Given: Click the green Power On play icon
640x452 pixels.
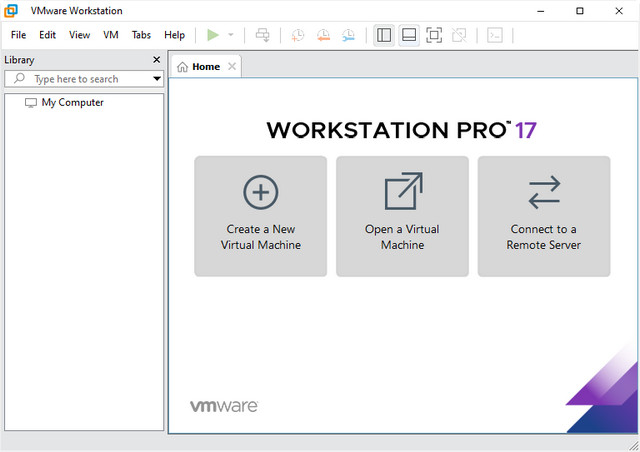Looking at the screenshot, I should [212, 35].
